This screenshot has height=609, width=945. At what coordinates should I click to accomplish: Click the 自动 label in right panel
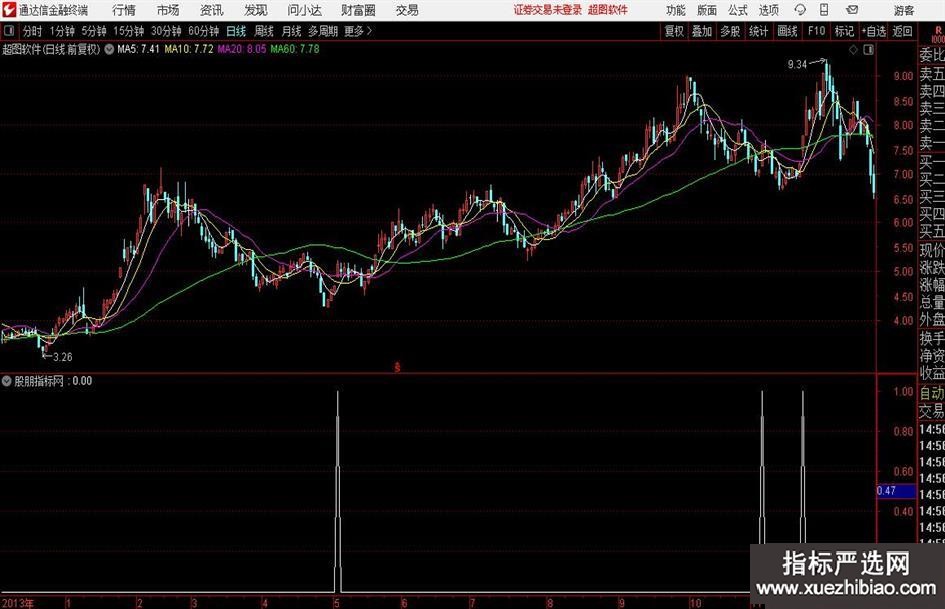tap(932, 393)
